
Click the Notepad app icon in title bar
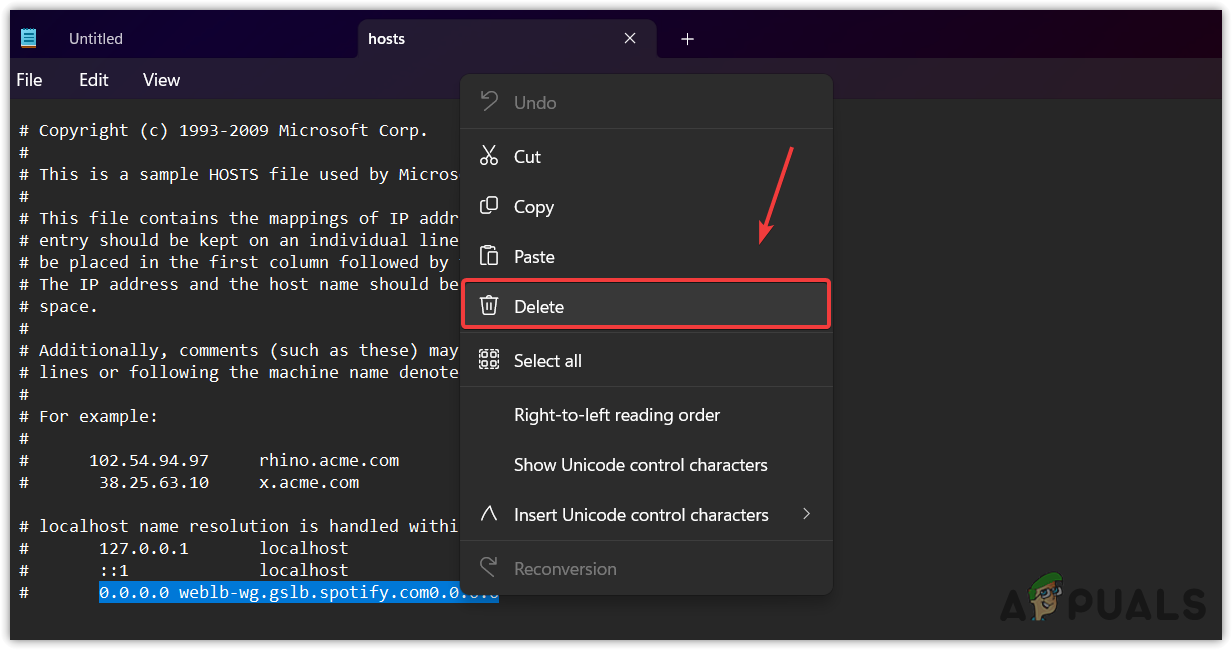[28, 39]
